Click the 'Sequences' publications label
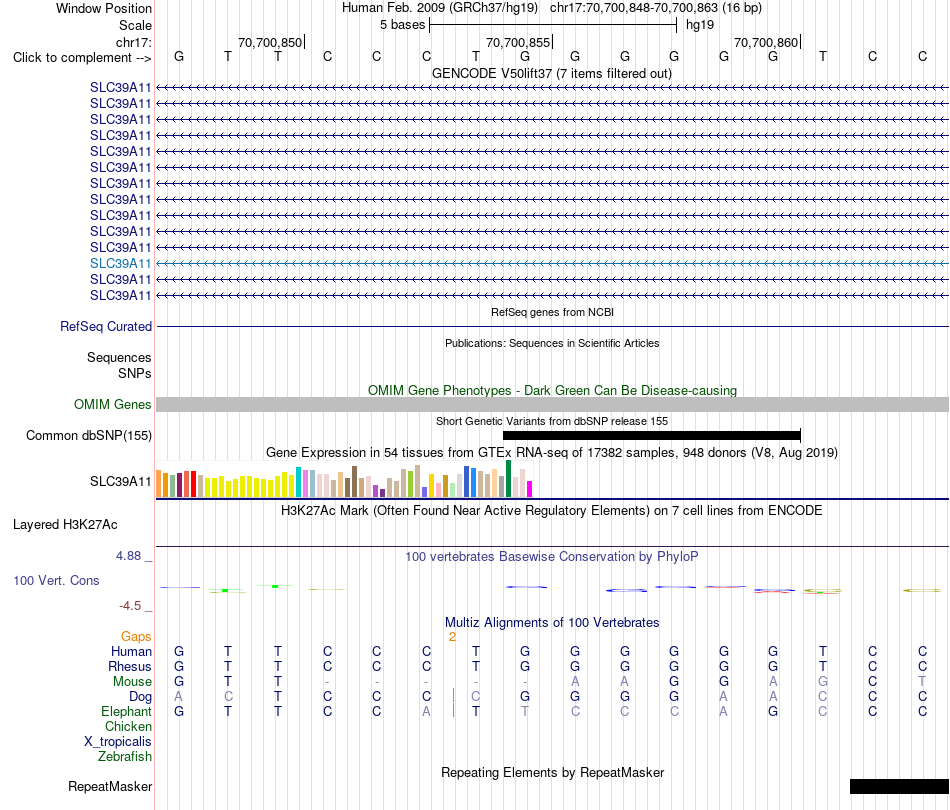This screenshot has height=810, width=950. point(119,357)
